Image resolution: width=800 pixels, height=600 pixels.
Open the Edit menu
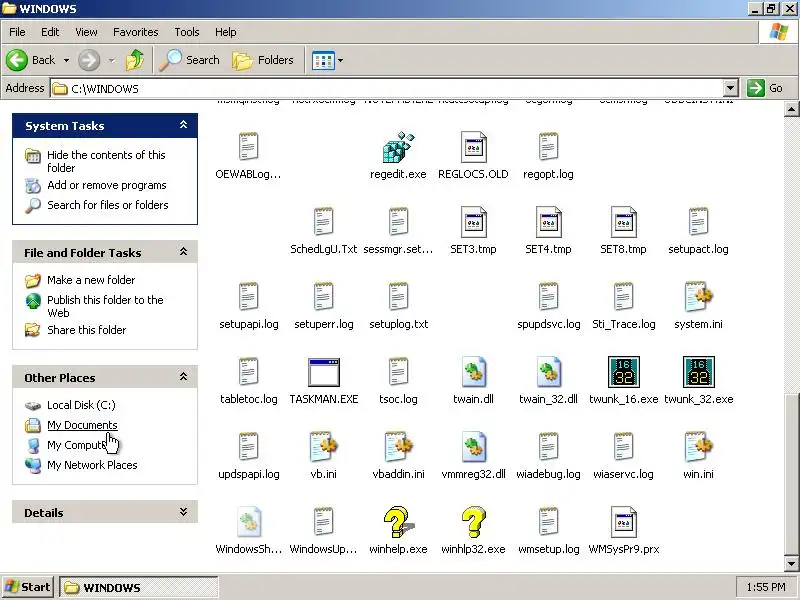click(50, 32)
